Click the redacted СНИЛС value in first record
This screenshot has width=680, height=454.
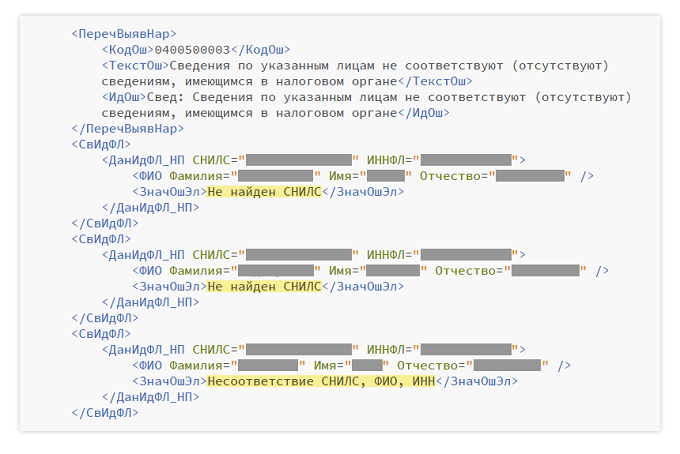[x=299, y=160]
